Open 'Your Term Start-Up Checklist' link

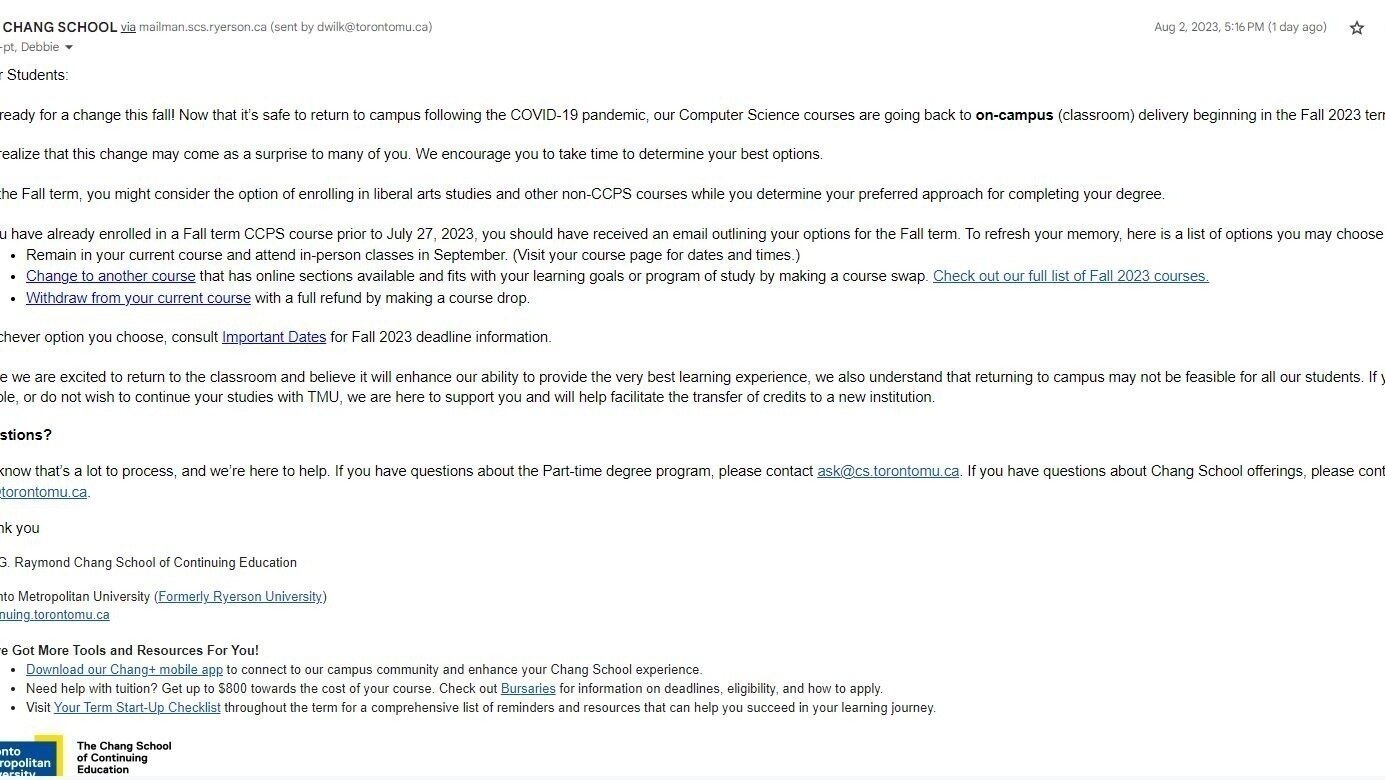point(137,708)
